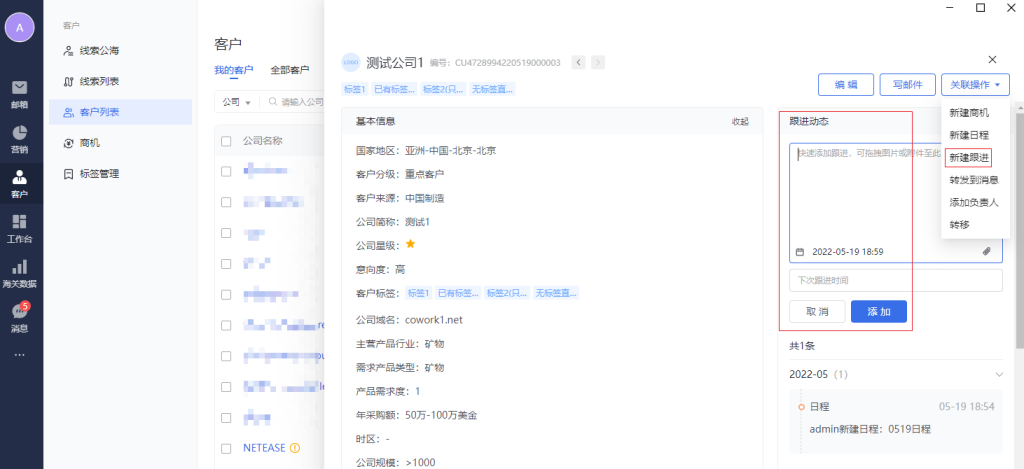Collapse the 2022-05 timeline group
This screenshot has height=469, width=1024.
[998, 374]
